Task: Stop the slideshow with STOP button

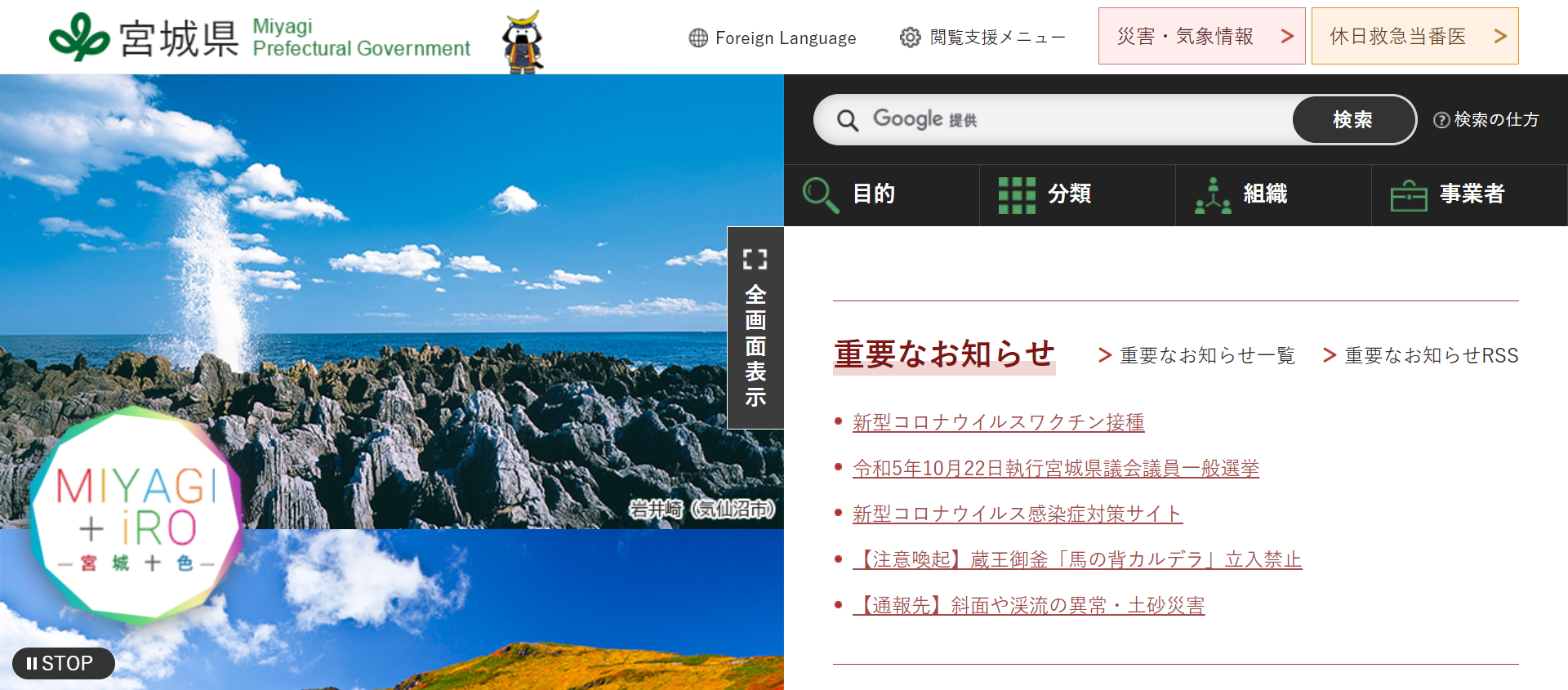Action: tap(63, 663)
